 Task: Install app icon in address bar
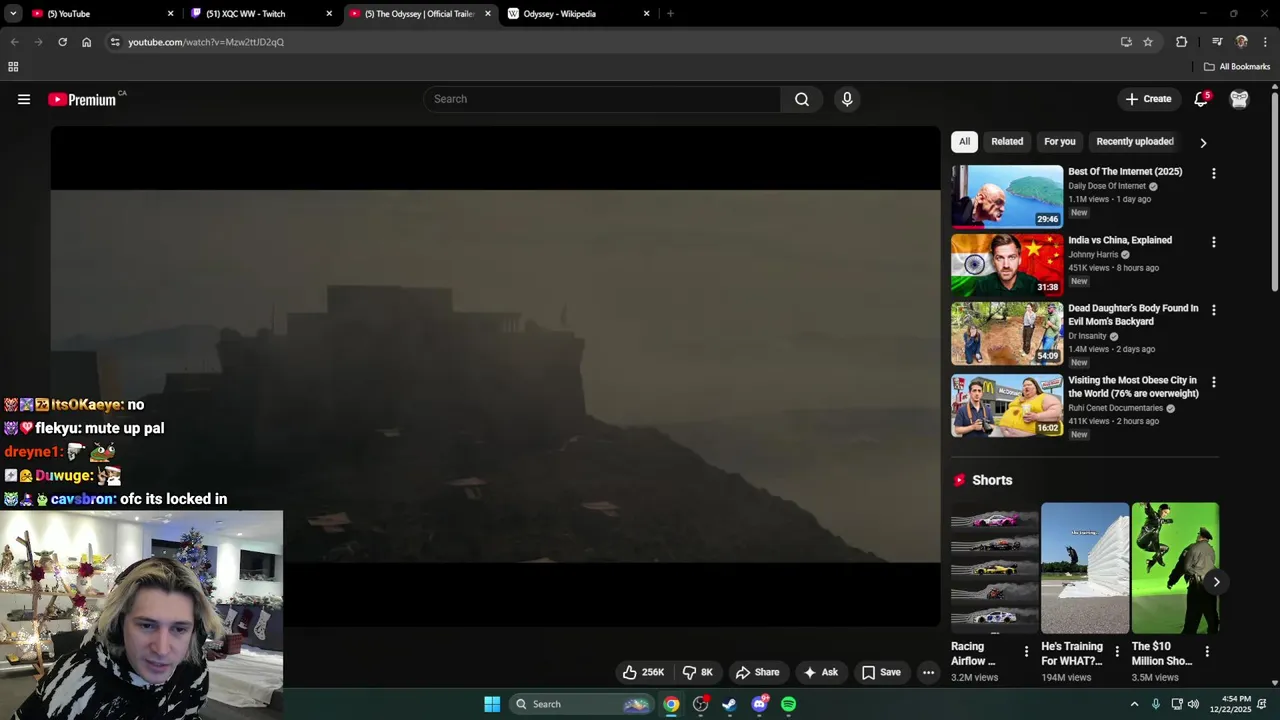coord(1126,42)
